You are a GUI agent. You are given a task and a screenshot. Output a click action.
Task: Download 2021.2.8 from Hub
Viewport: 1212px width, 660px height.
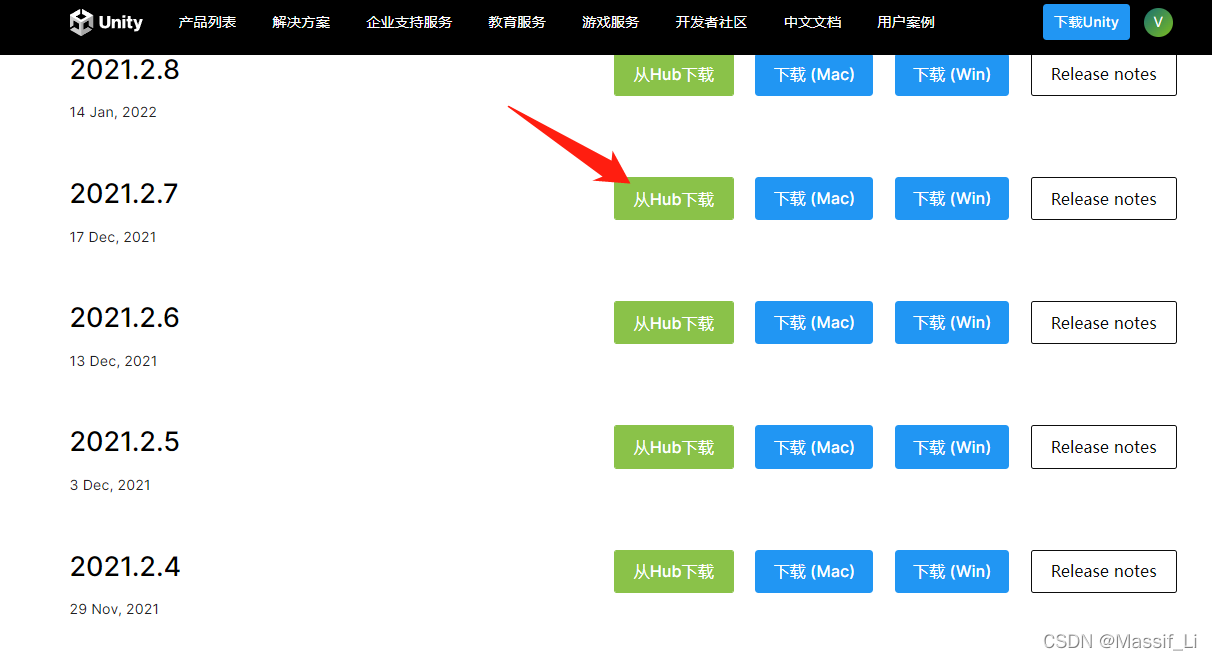tap(674, 74)
